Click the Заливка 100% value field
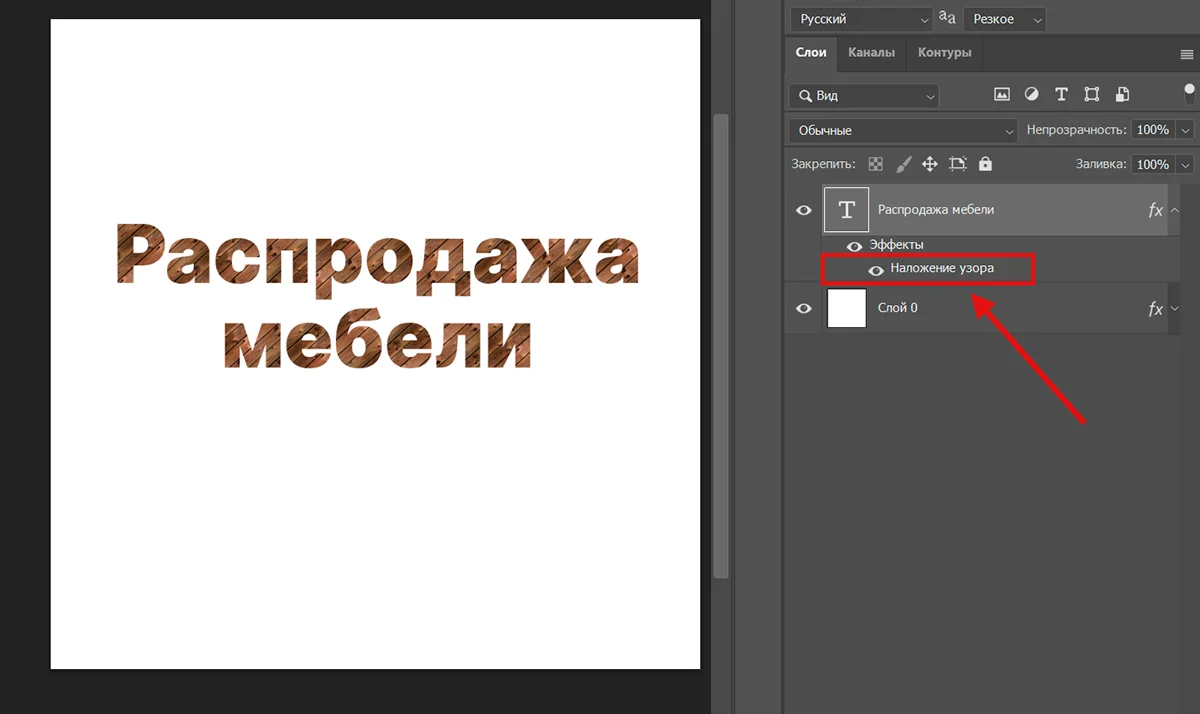1200x714 pixels. (1153, 164)
